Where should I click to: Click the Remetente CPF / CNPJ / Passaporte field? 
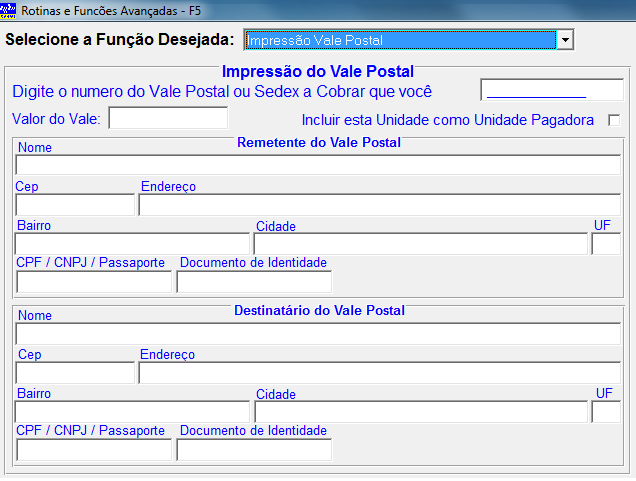94,281
